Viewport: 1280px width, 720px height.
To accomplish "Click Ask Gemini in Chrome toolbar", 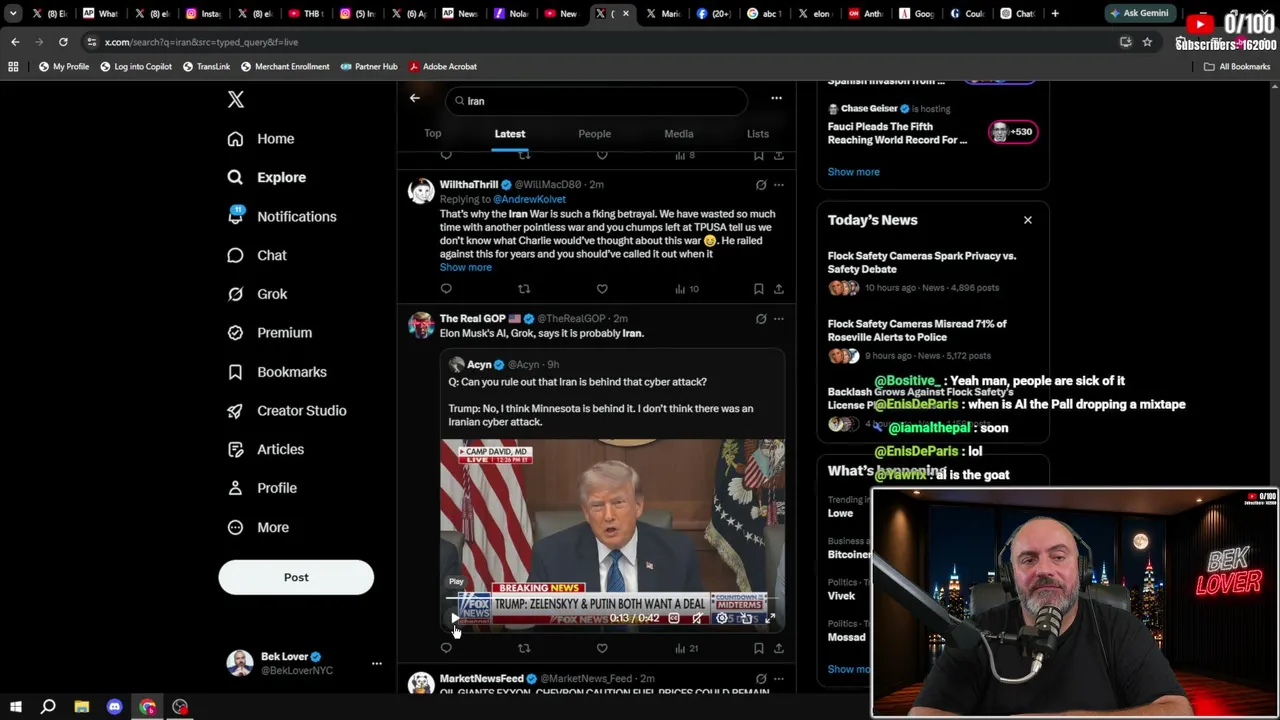I will pos(1139,14).
